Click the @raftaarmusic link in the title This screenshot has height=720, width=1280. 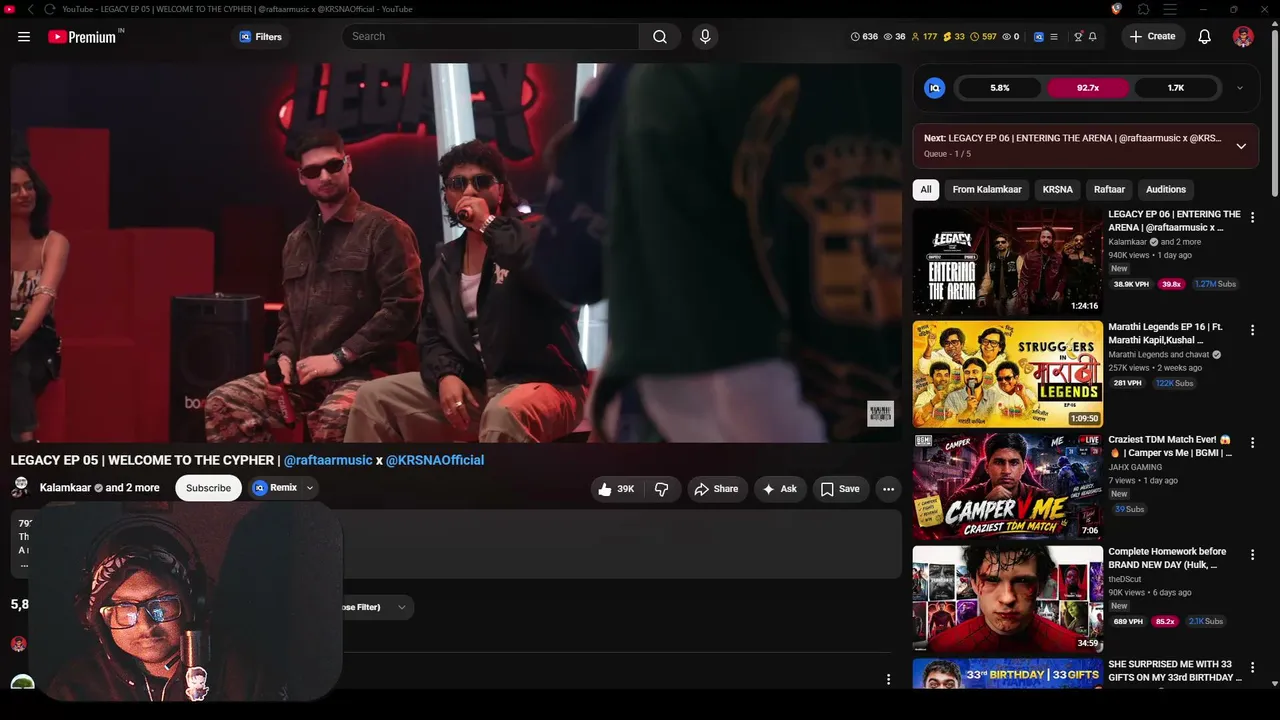(328, 460)
